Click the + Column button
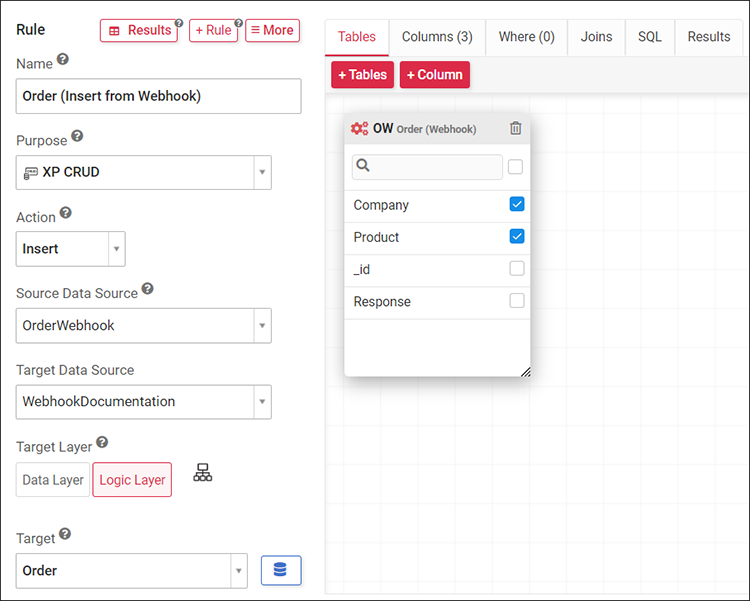The width and height of the screenshot is (750, 601). pos(434,75)
